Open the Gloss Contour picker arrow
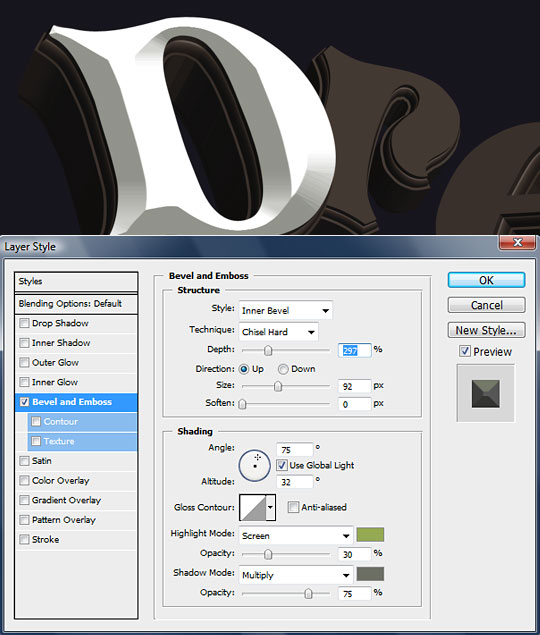Screen dimensions: 540x635 pyautogui.click(x=270, y=507)
